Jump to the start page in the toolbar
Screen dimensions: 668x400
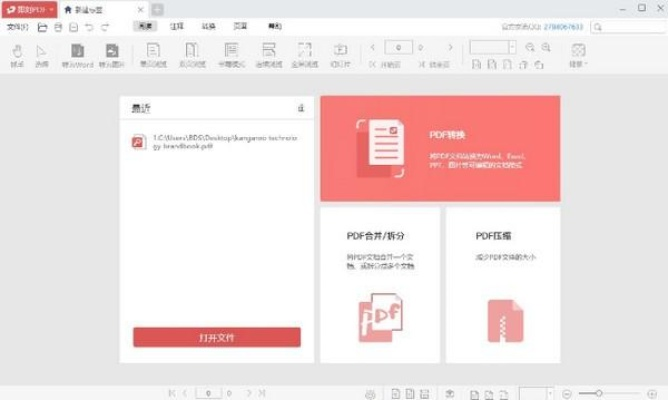[x=385, y=64]
